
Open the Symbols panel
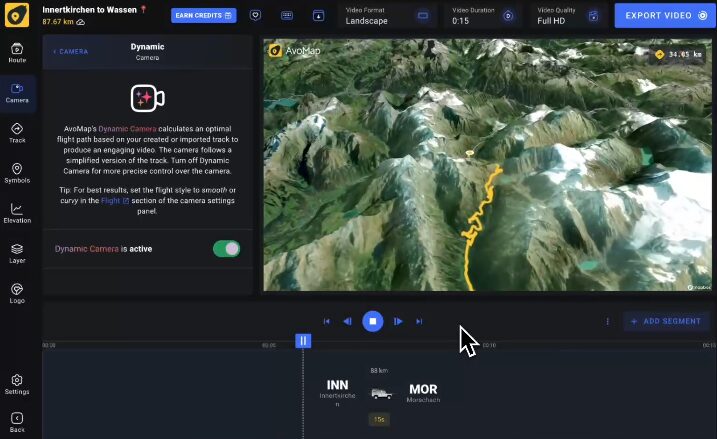pos(17,173)
